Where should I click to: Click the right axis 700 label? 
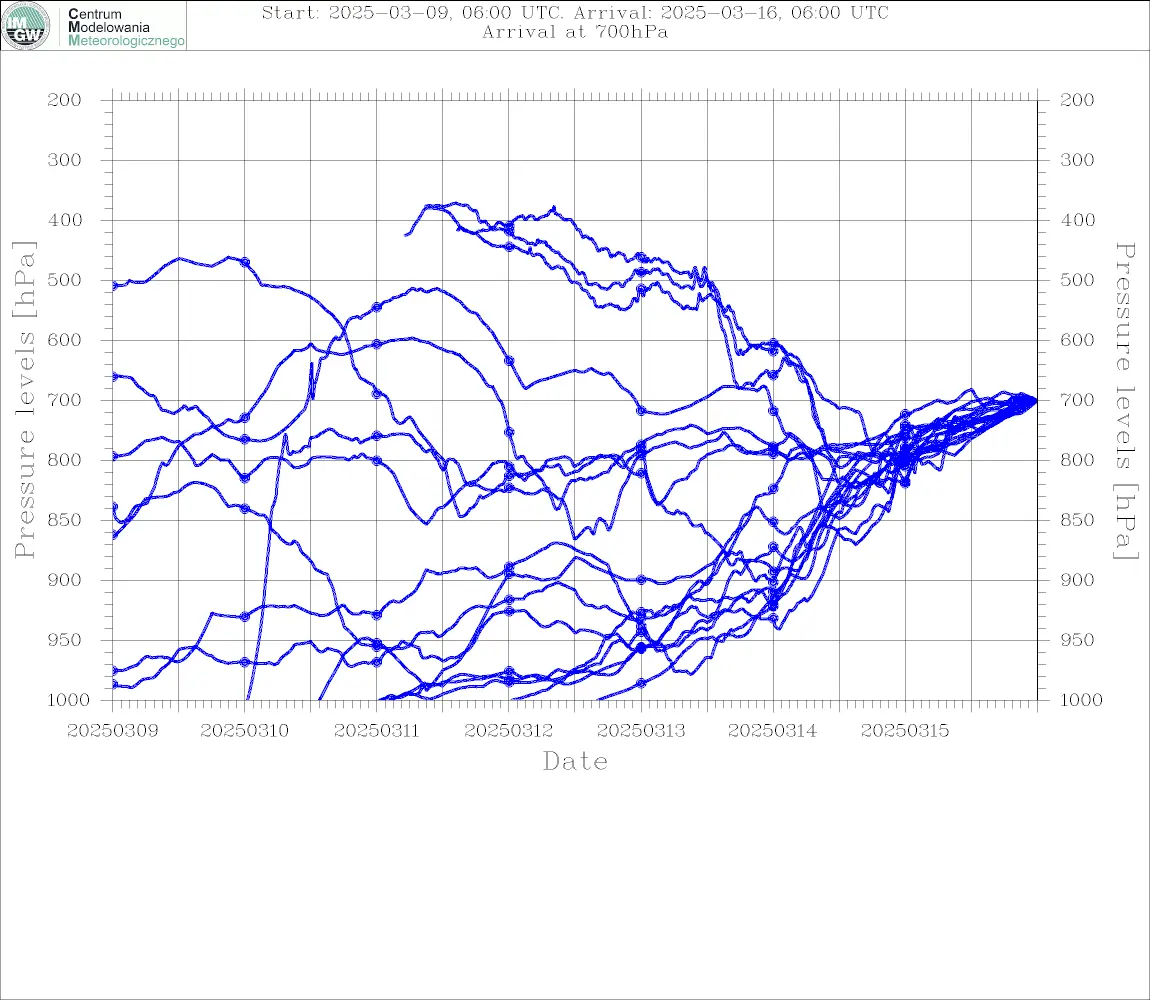1077,401
